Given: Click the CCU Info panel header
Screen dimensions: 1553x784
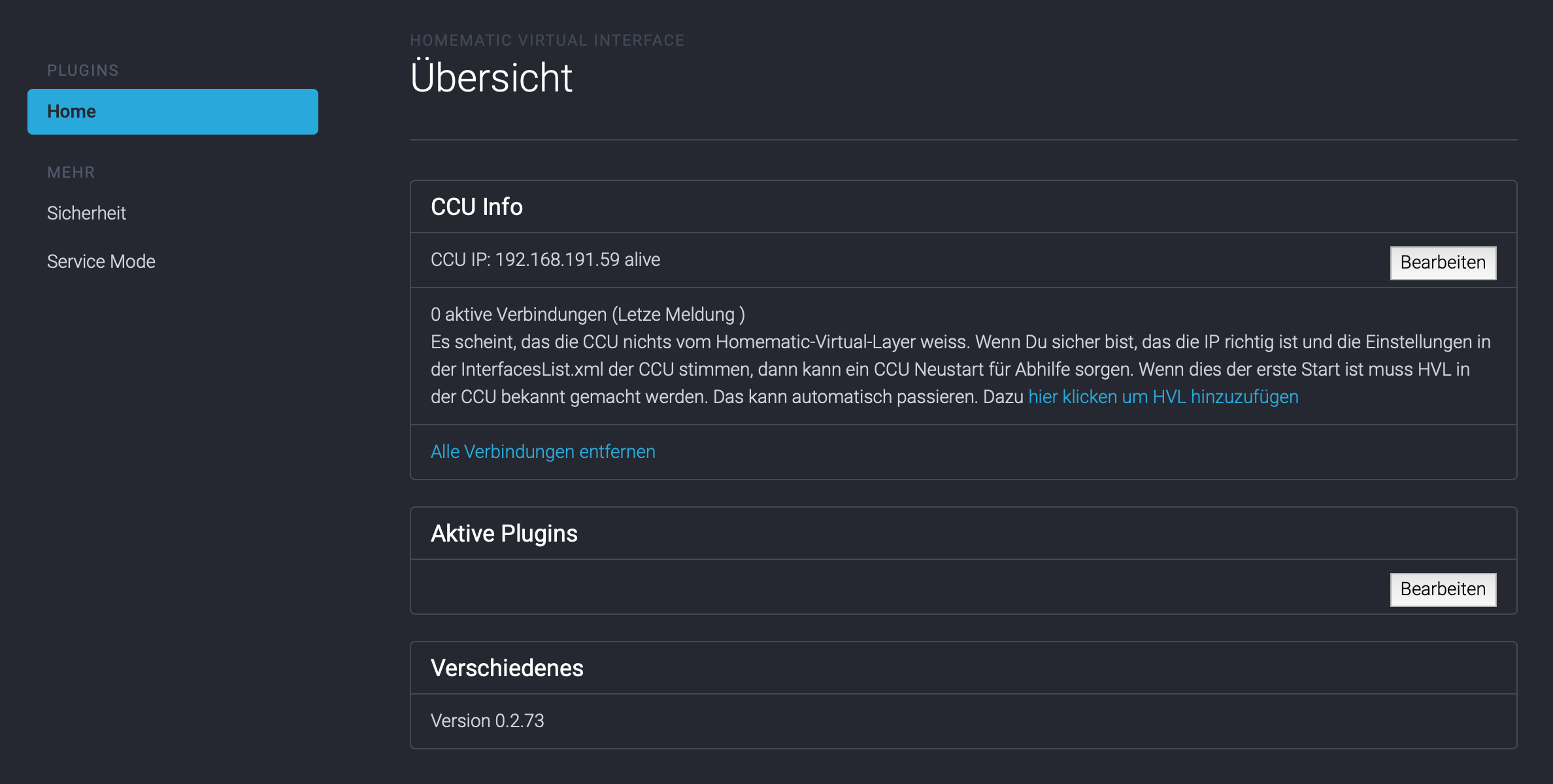Looking at the screenshot, I should click(476, 206).
